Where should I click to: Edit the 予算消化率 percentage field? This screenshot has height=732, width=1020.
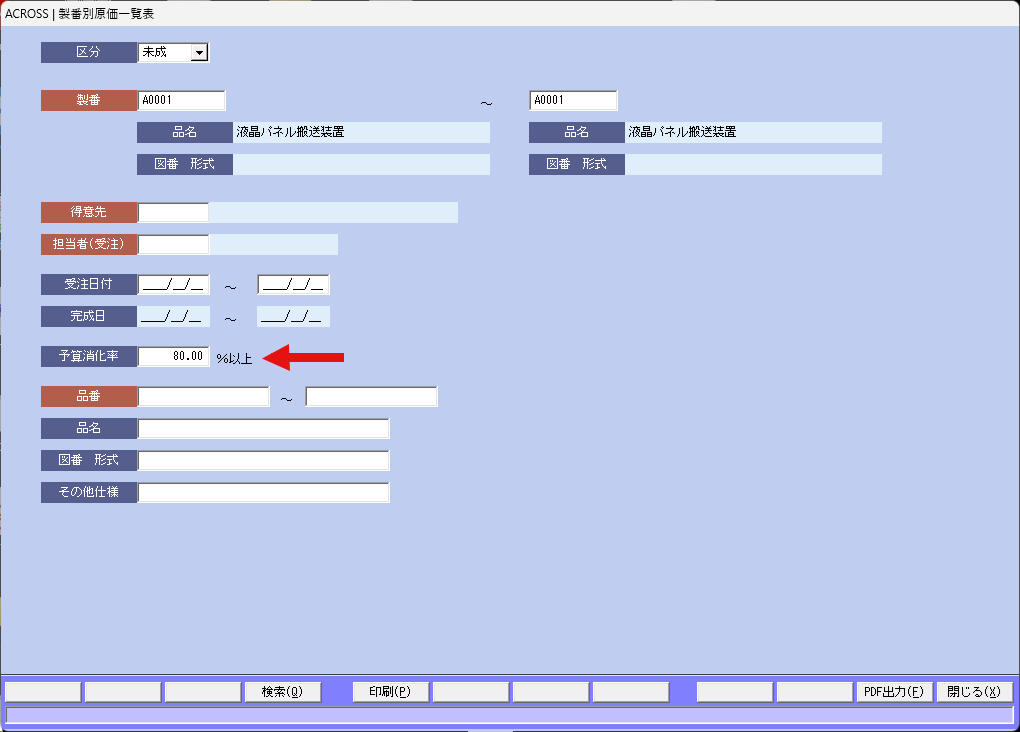(x=173, y=356)
